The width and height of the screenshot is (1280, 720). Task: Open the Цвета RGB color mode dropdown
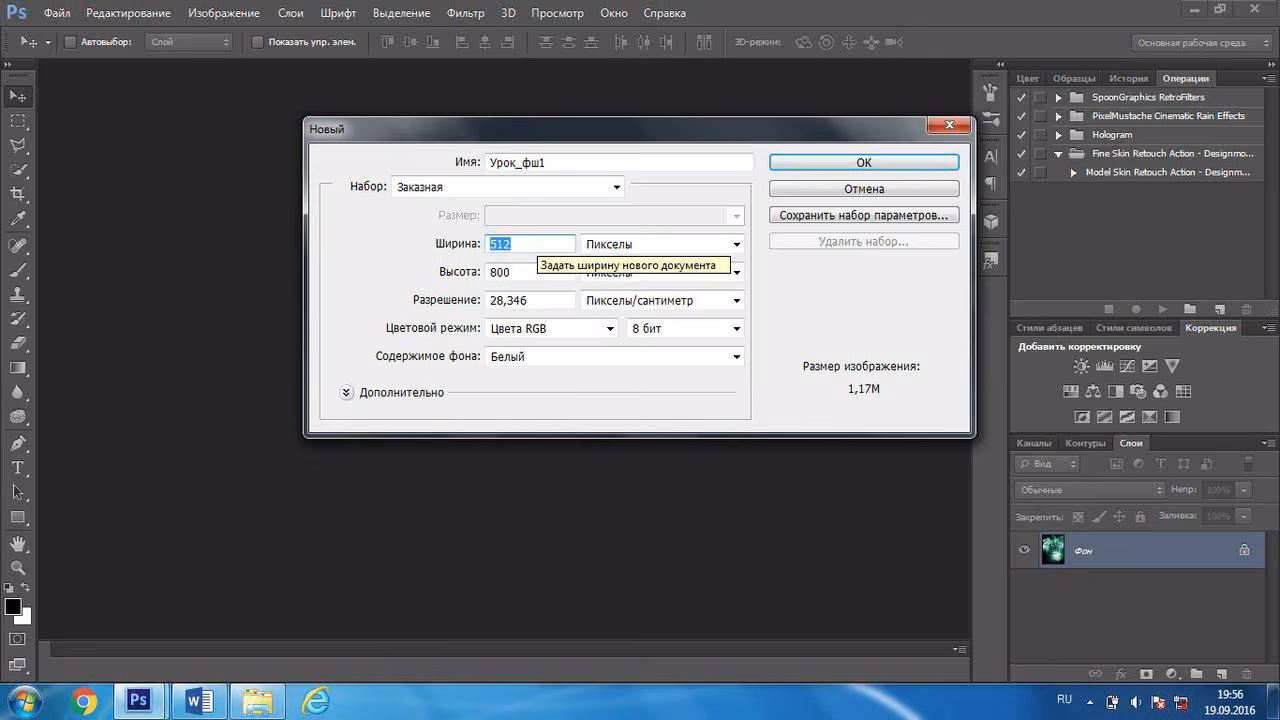click(551, 328)
